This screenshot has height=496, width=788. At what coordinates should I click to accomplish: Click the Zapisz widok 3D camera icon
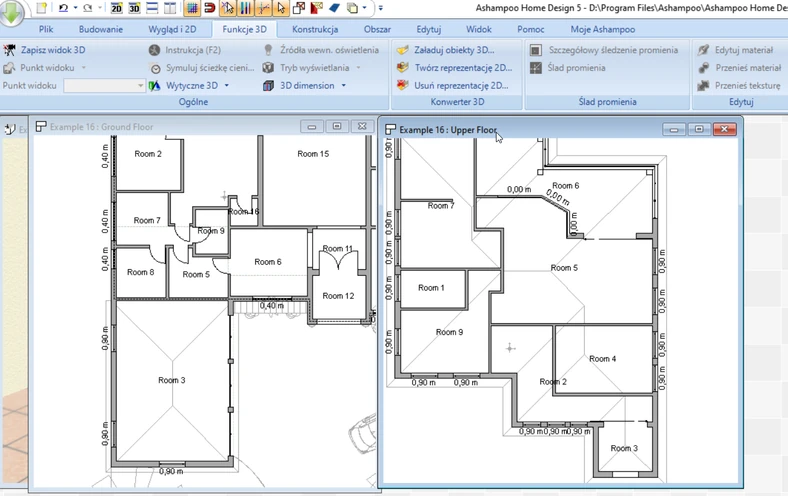pyautogui.click(x=10, y=50)
